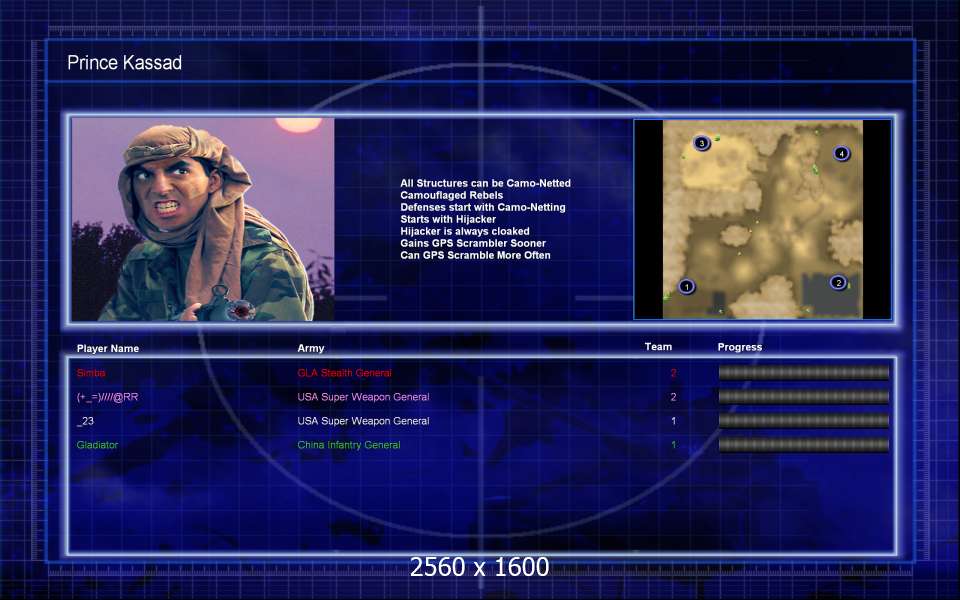Click GLA Stealth General army entry
960x600 pixels.
[x=344, y=373]
